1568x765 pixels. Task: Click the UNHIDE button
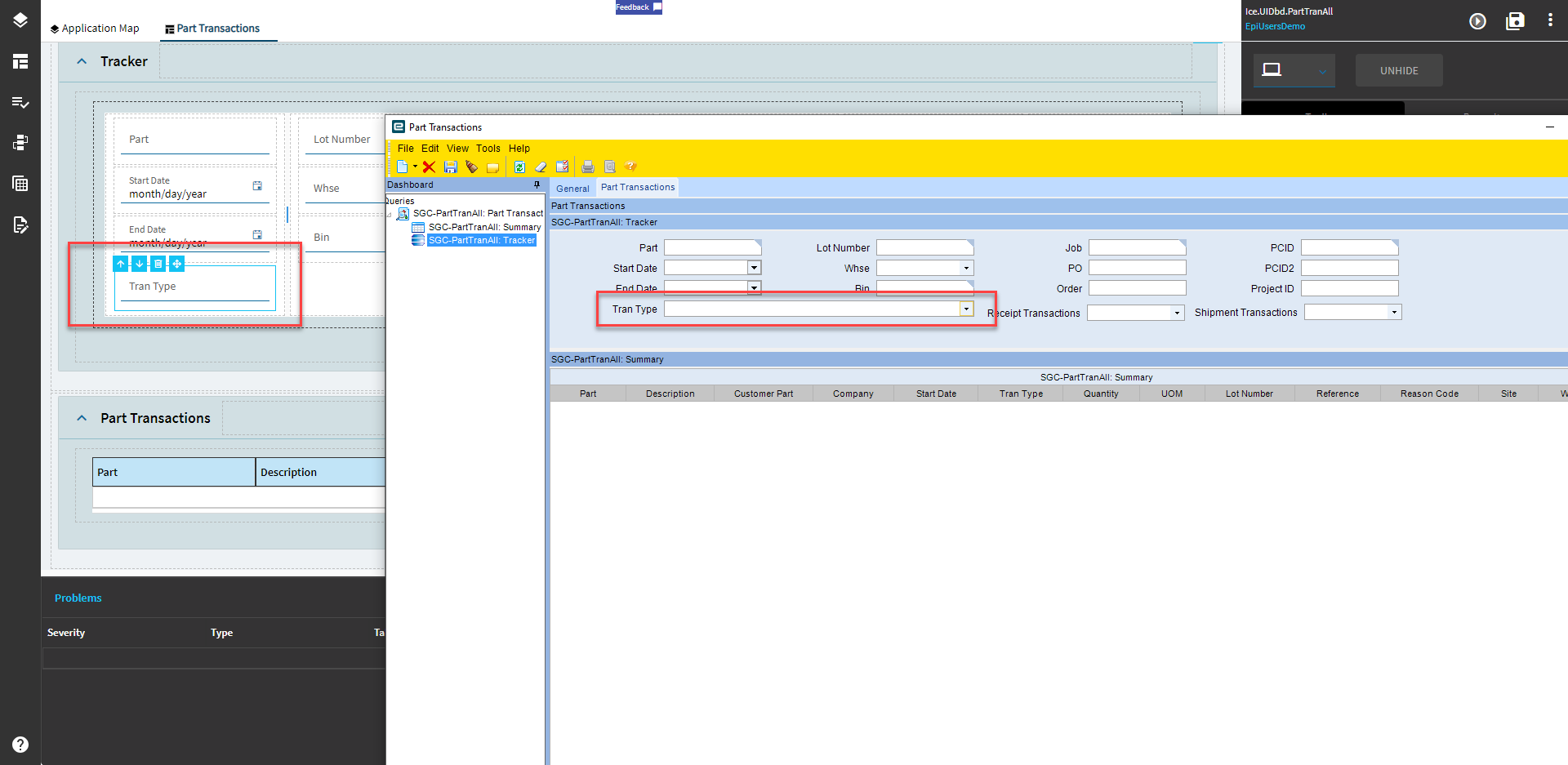pos(1399,71)
